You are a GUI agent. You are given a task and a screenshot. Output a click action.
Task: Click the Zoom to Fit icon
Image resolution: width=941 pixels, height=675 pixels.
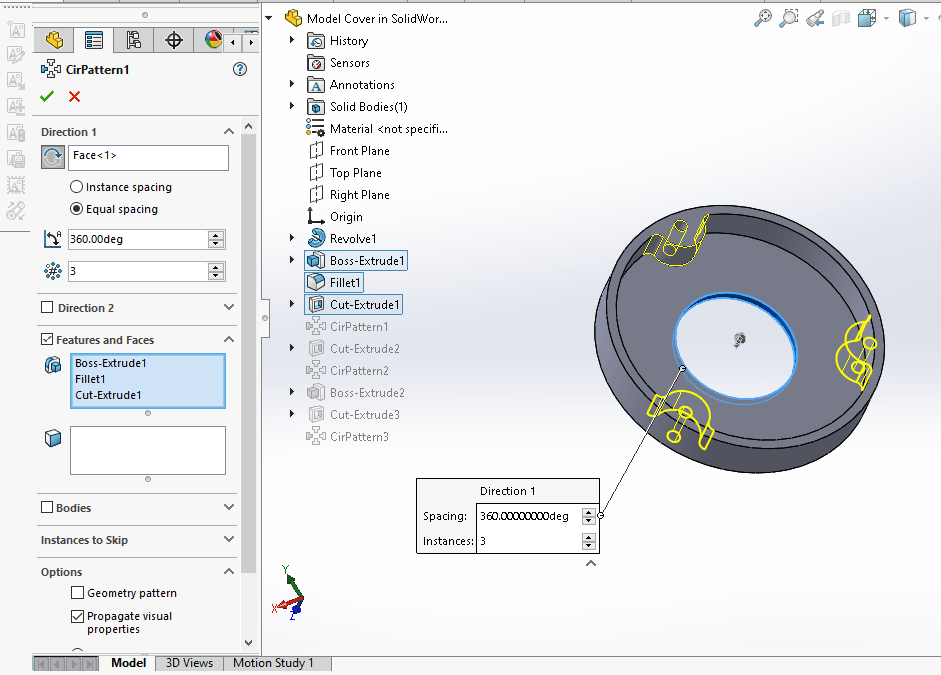(763, 18)
